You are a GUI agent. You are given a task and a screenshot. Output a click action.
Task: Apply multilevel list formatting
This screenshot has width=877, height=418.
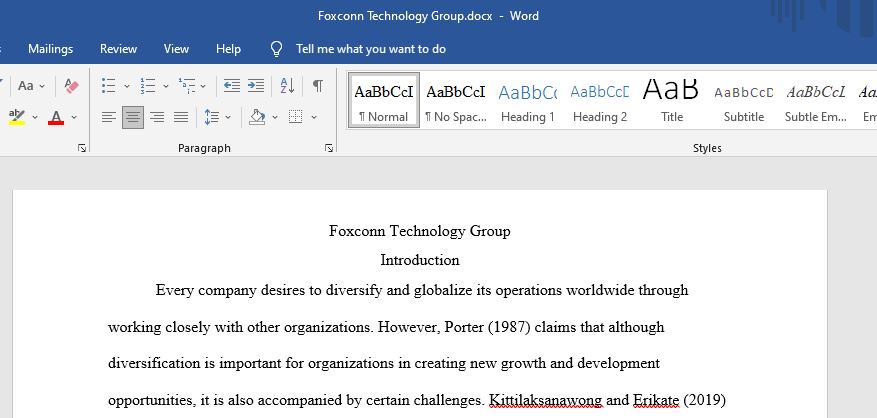click(186, 86)
